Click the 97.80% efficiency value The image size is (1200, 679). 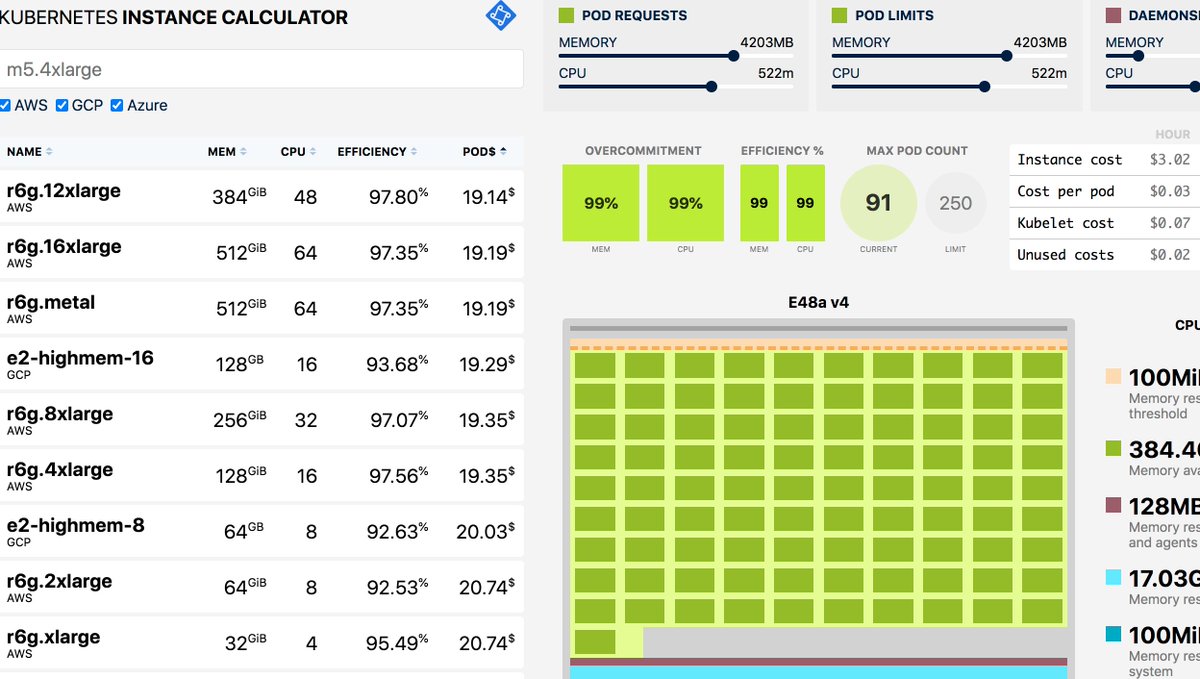click(398, 197)
